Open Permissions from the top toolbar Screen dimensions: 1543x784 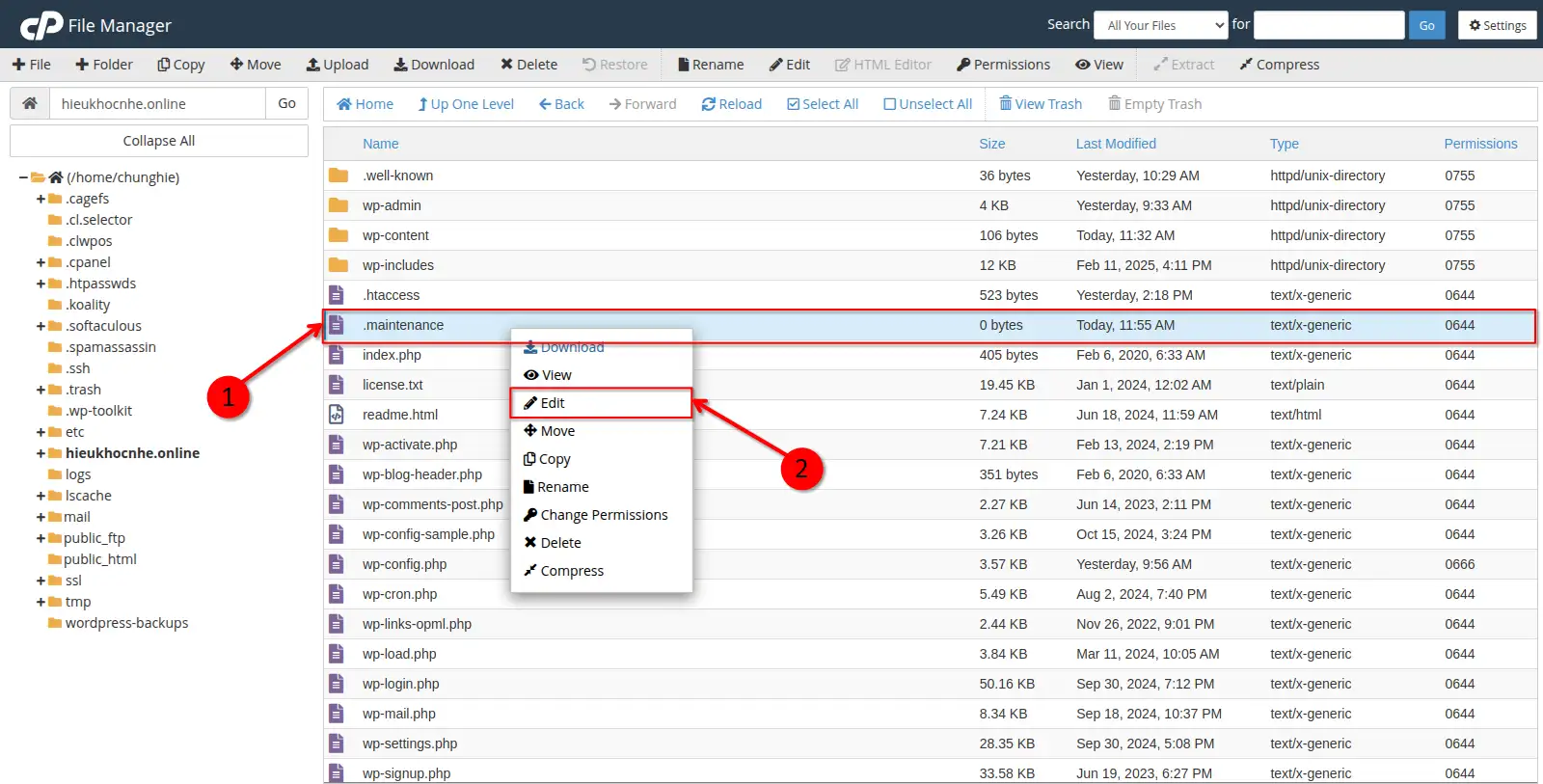[x=1004, y=65]
